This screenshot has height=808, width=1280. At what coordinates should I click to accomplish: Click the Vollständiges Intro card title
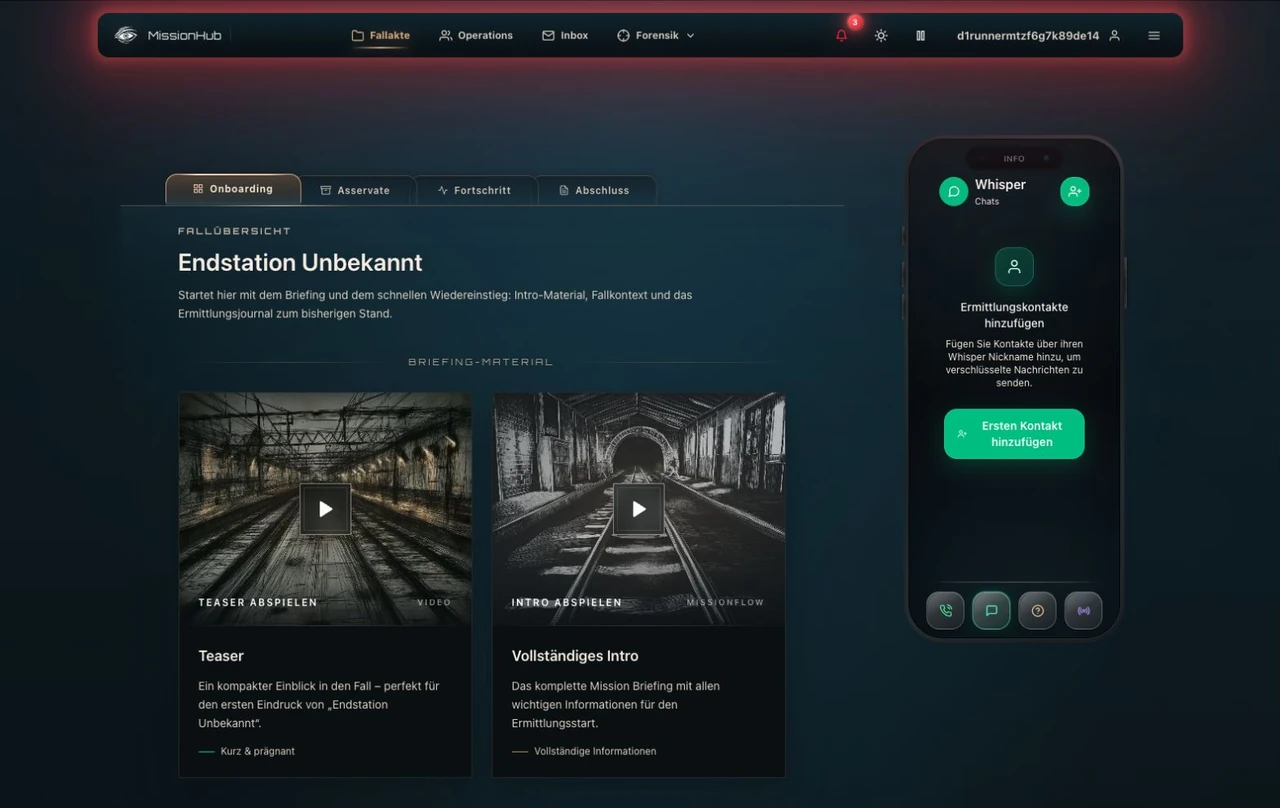(575, 656)
